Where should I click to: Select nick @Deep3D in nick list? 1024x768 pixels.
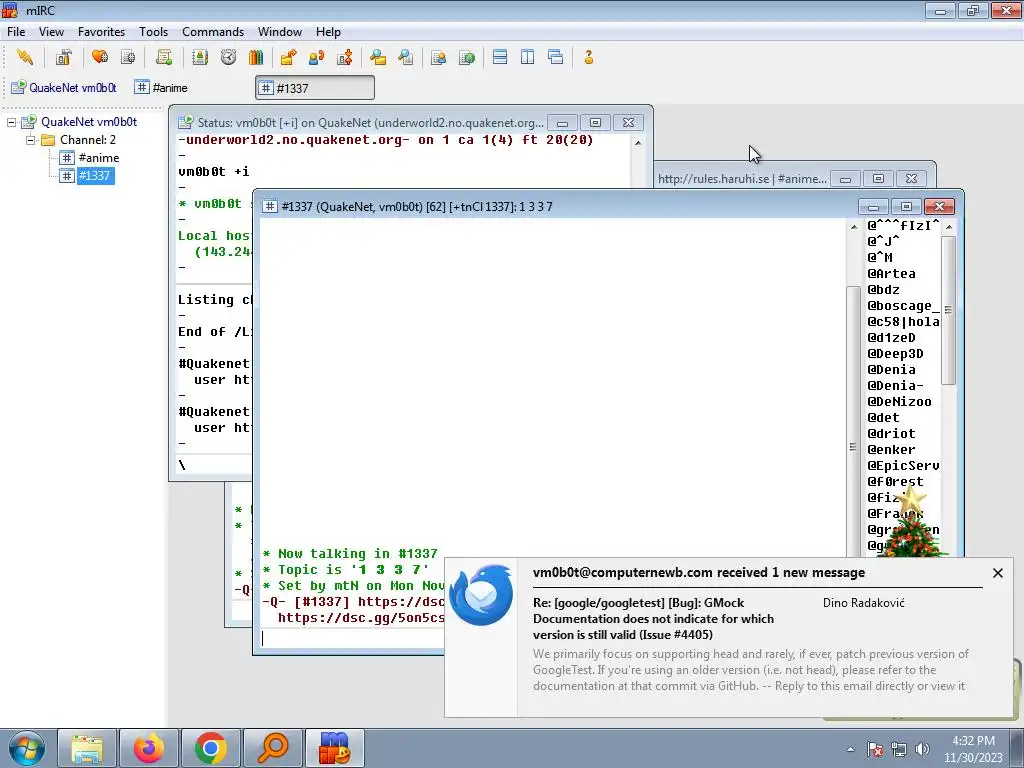(895, 353)
